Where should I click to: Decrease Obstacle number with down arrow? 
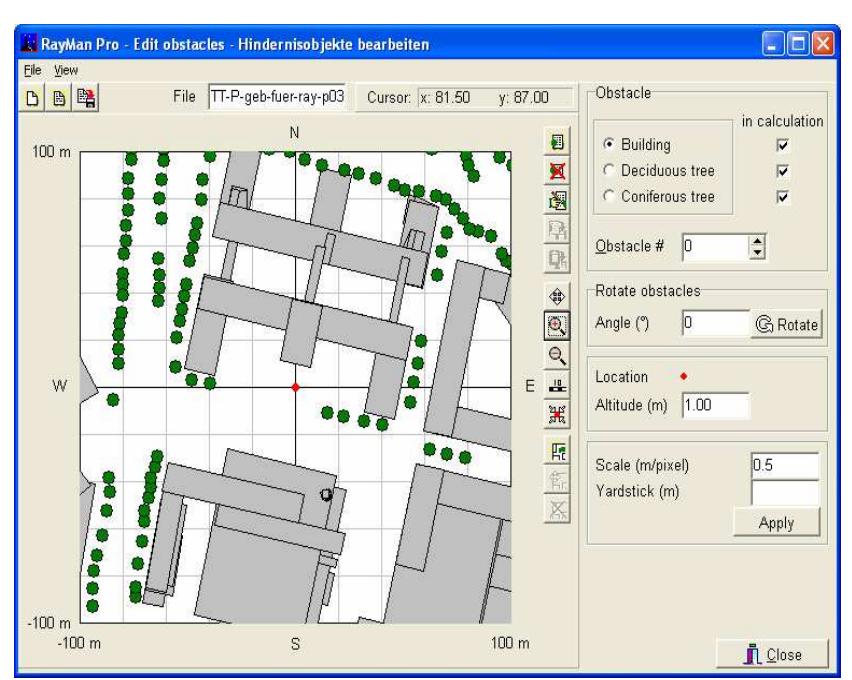[x=757, y=253]
